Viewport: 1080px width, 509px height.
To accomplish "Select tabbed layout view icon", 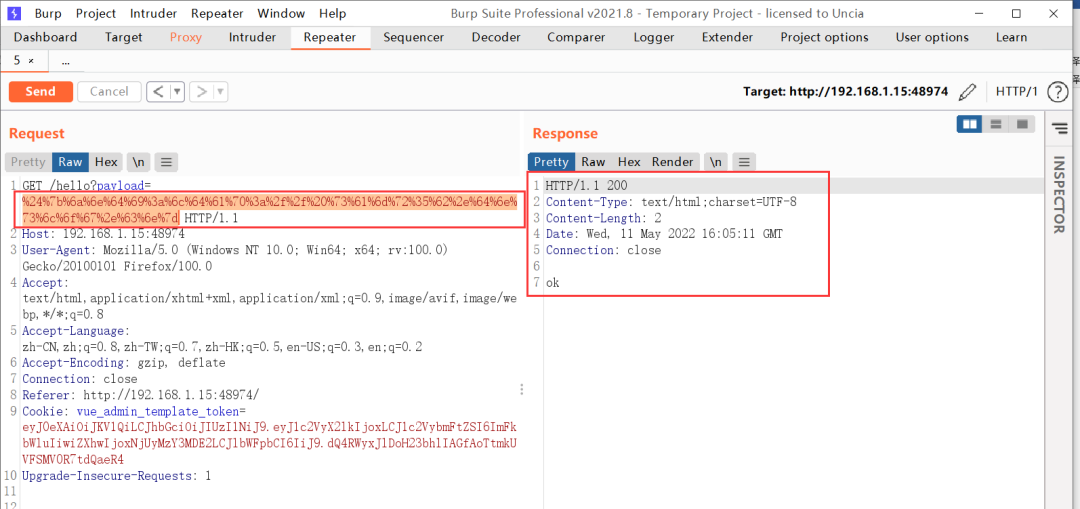I will coord(1021,124).
